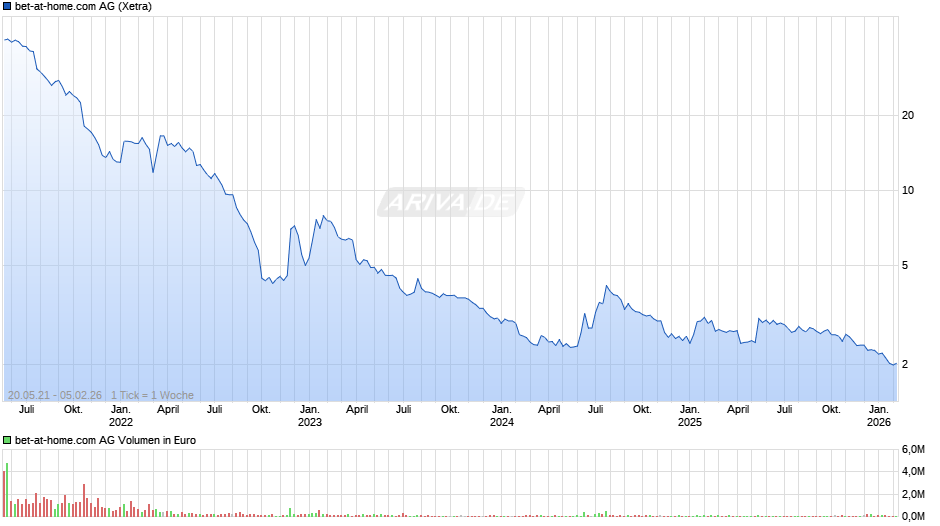Click the date range text '20.05.21 - 05.02.26'
Screen dimensions: 940x526
click(55, 395)
